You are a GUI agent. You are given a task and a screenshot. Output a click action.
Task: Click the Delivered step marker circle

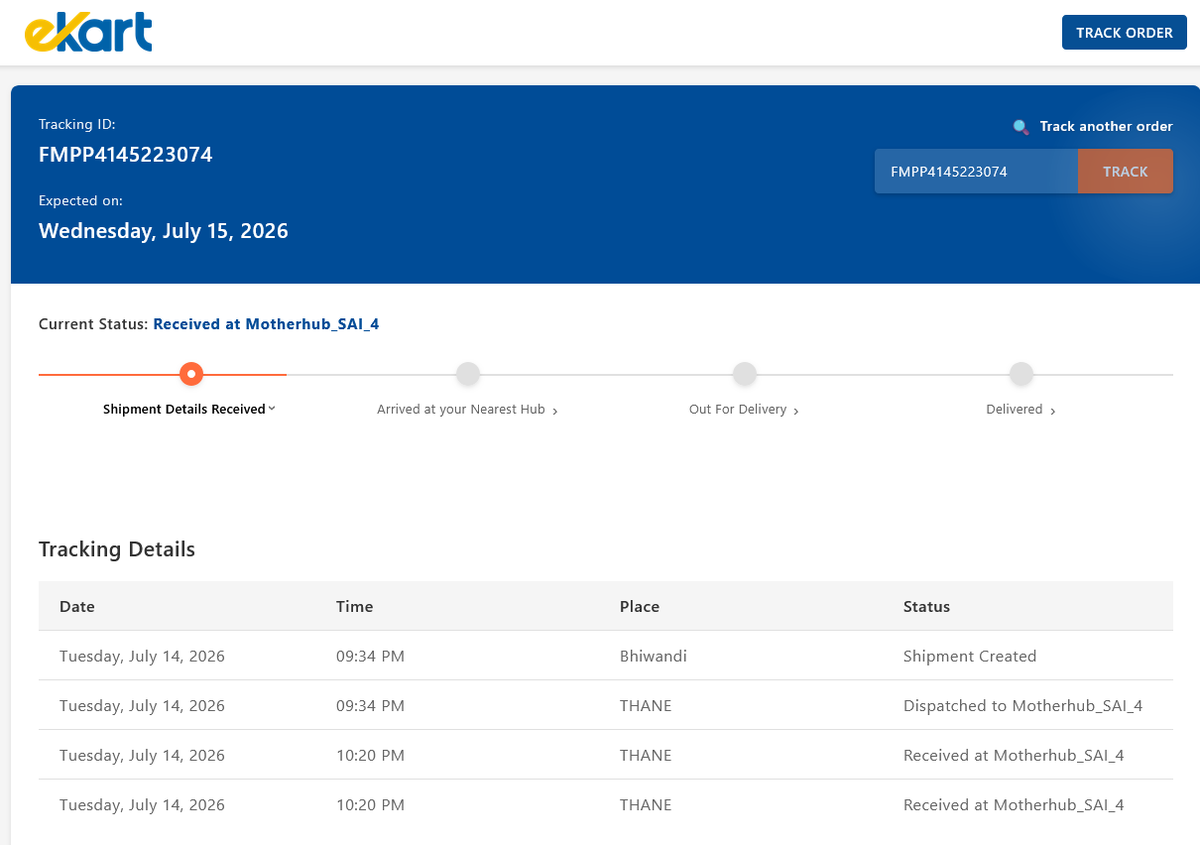tap(1021, 374)
